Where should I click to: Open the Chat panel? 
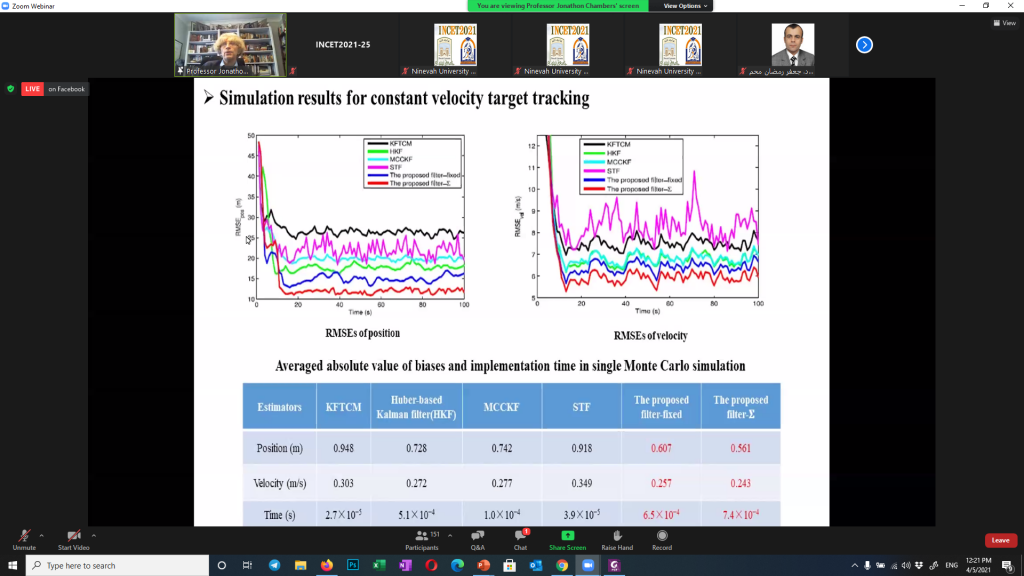(520, 539)
